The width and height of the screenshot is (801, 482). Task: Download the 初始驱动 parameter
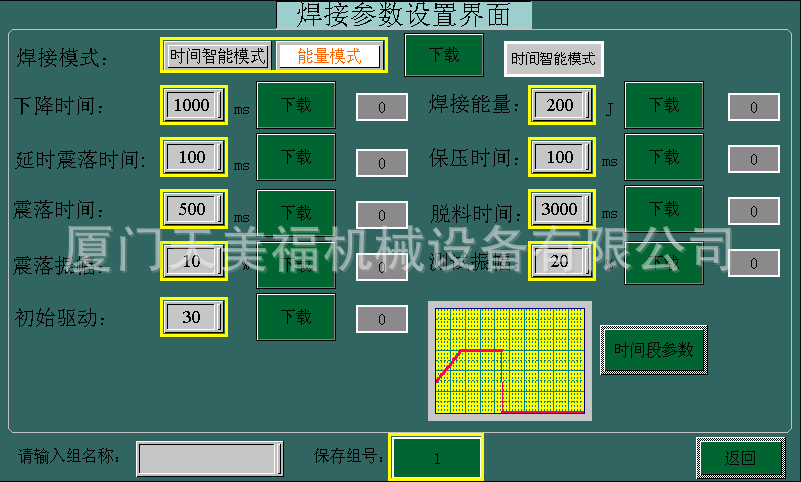296,317
